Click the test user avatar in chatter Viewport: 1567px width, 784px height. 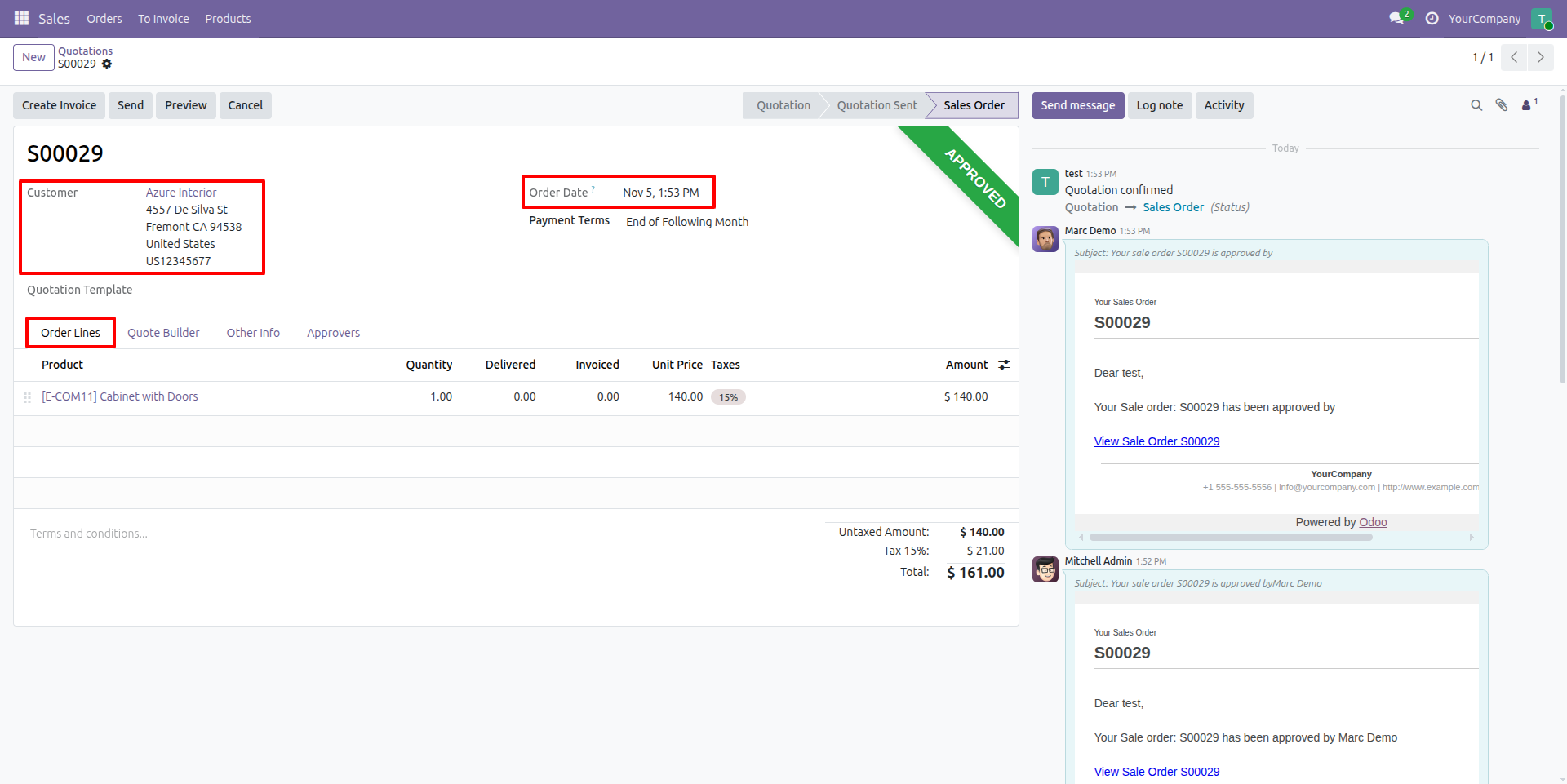(1045, 182)
